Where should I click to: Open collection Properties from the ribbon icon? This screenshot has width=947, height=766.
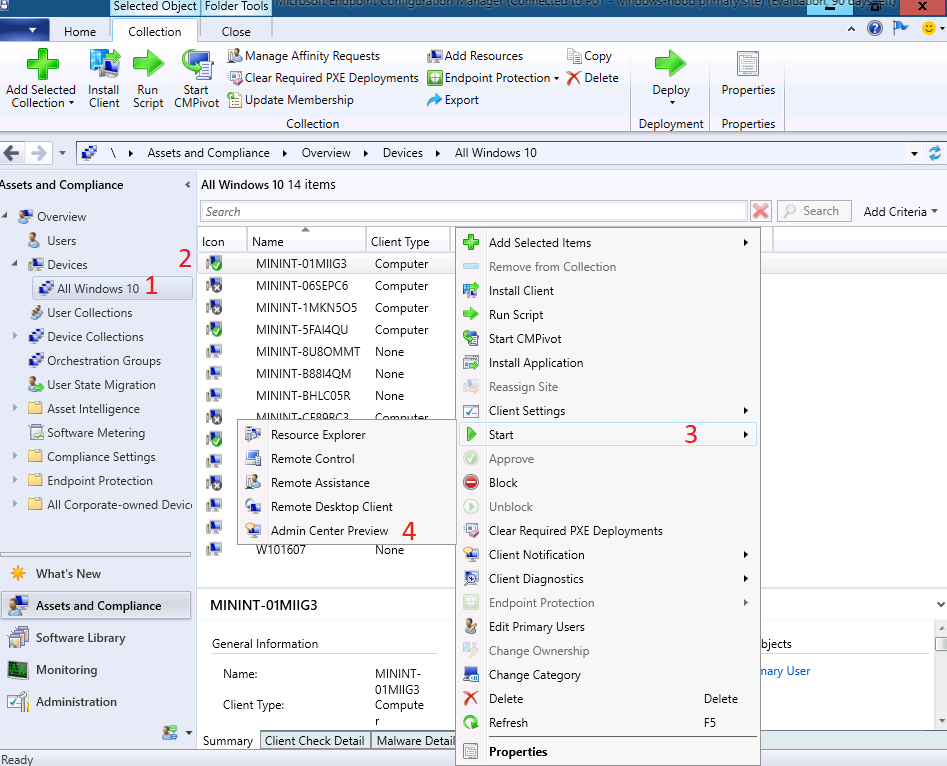pos(748,64)
